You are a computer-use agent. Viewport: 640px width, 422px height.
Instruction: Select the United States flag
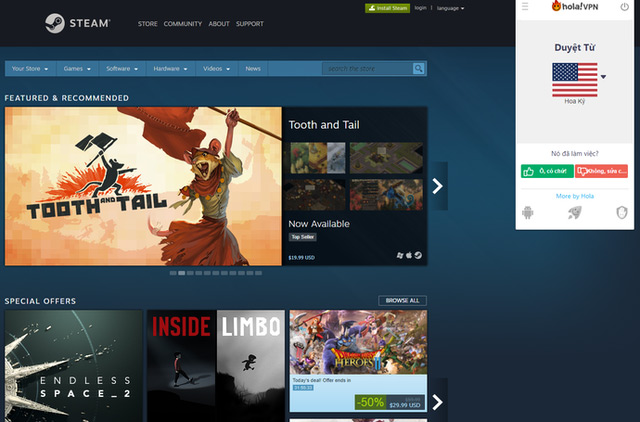(575, 80)
